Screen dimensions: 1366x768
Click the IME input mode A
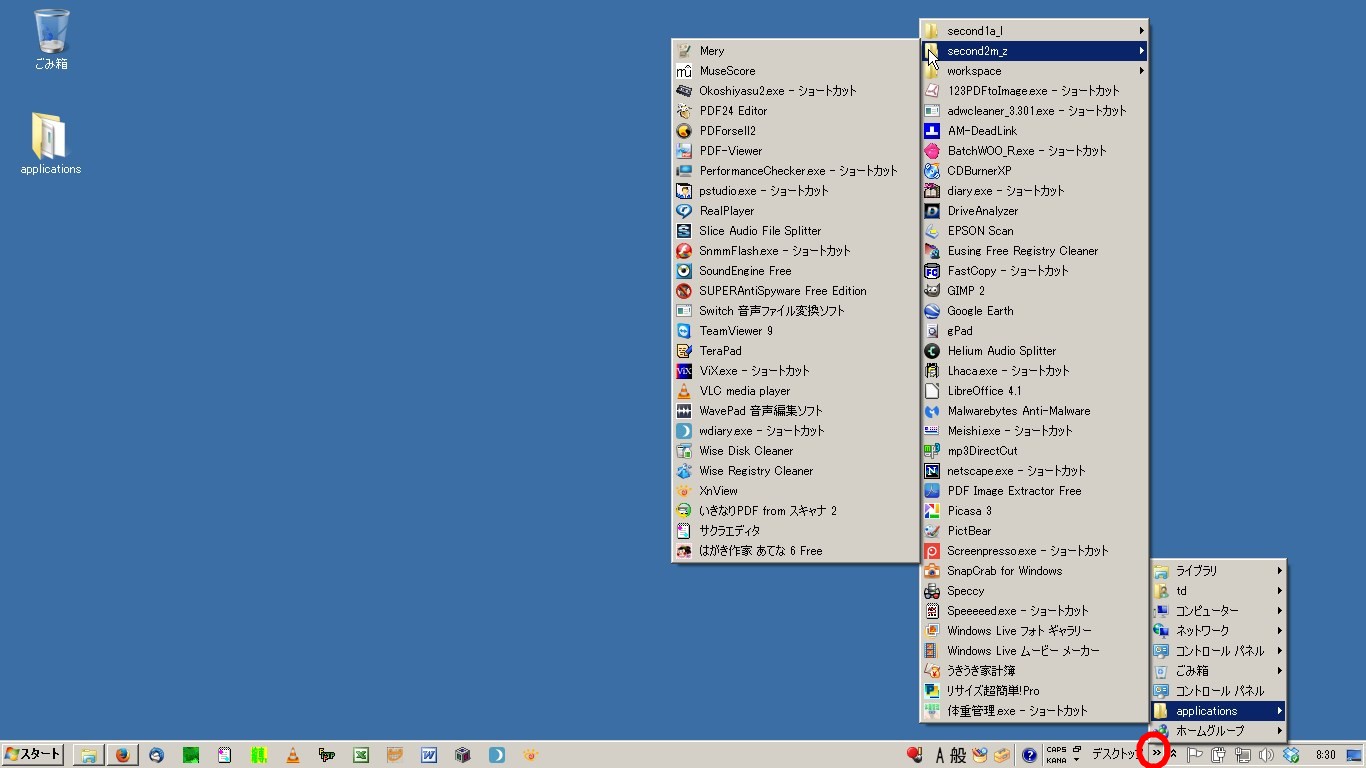[x=939, y=756]
